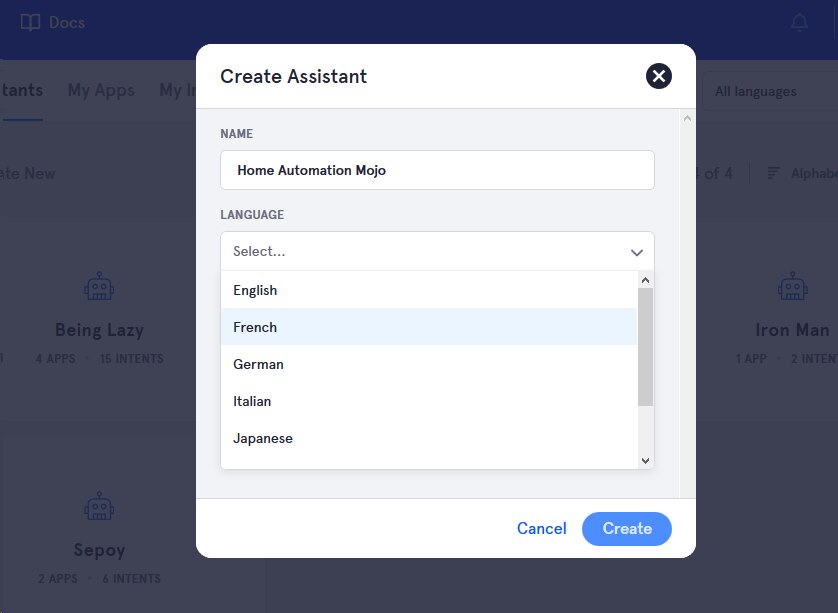Click the Docs book icon

31,22
